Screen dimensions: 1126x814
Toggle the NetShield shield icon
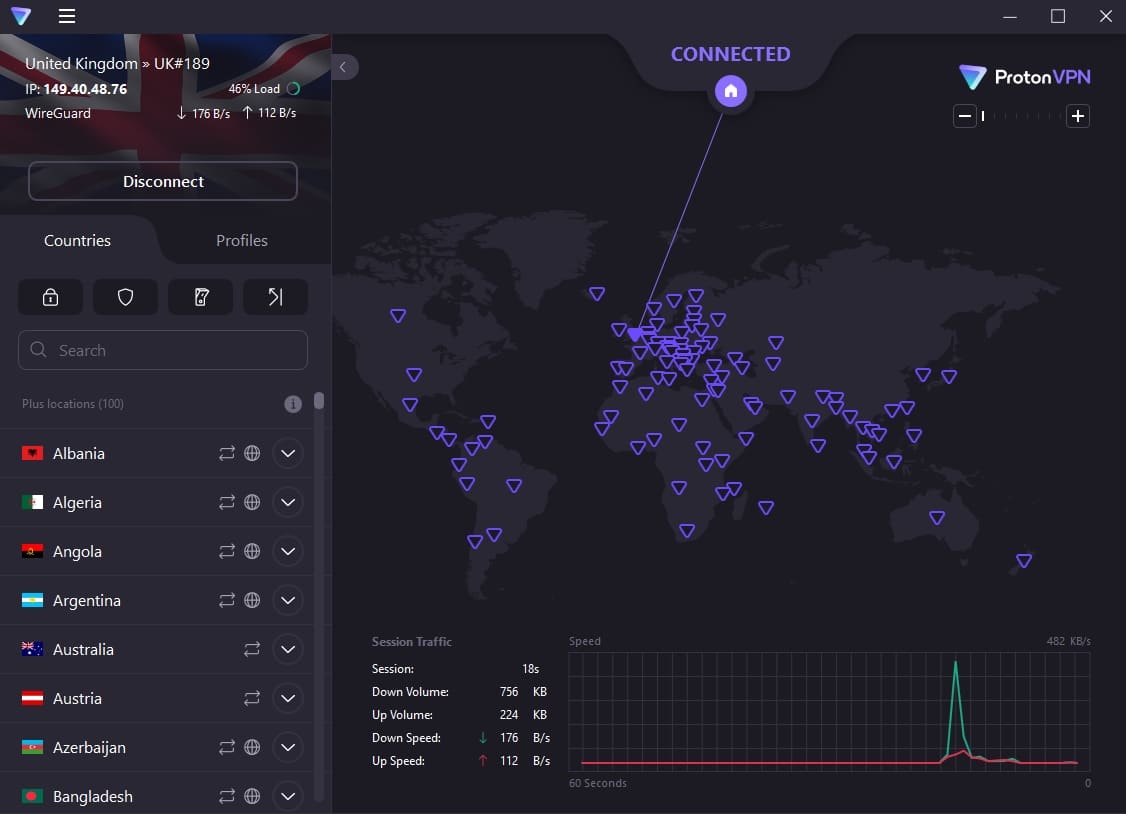click(x=126, y=297)
